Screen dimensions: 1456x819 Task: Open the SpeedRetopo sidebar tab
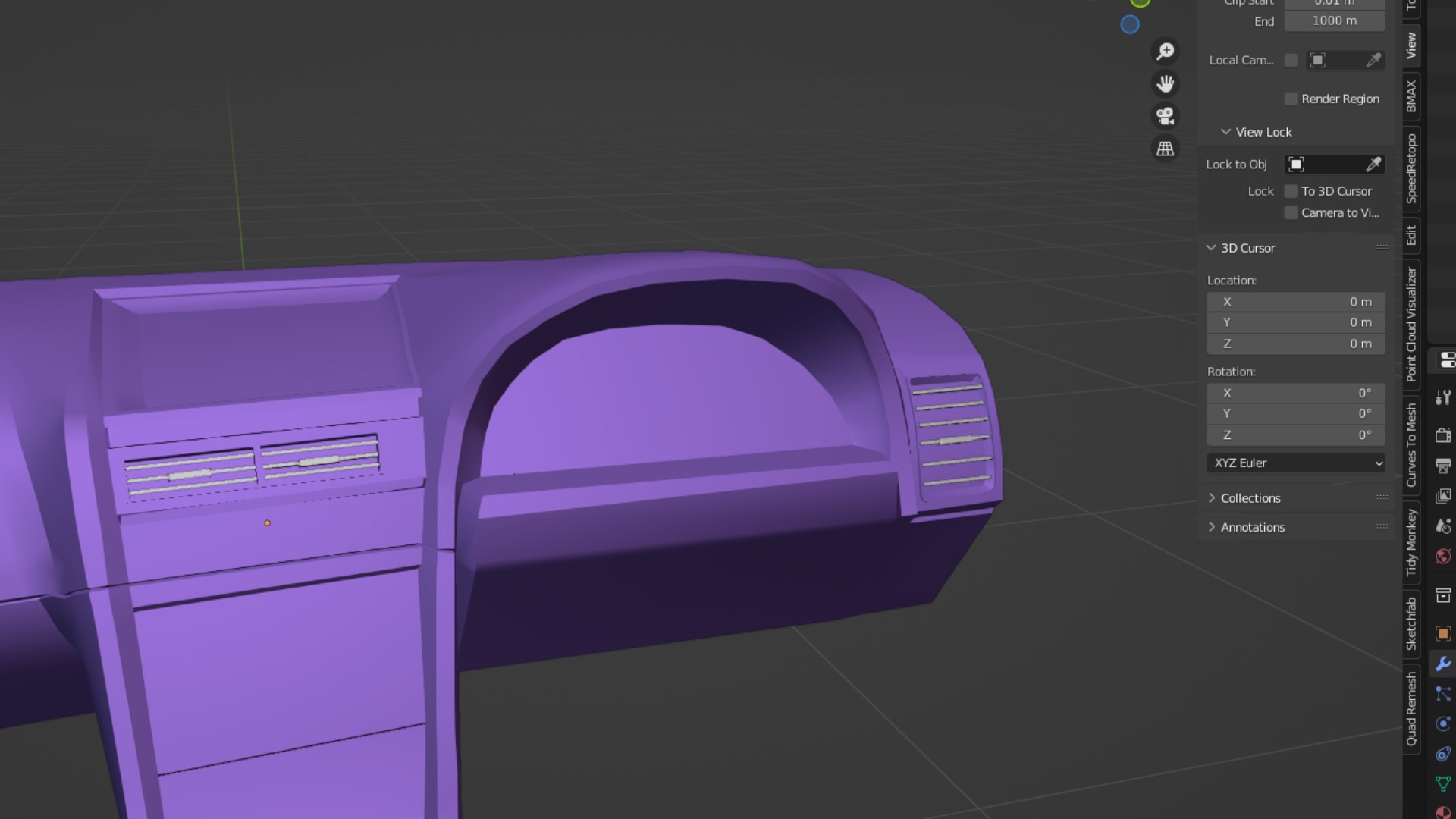pyautogui.click(x=1411, y=168)
